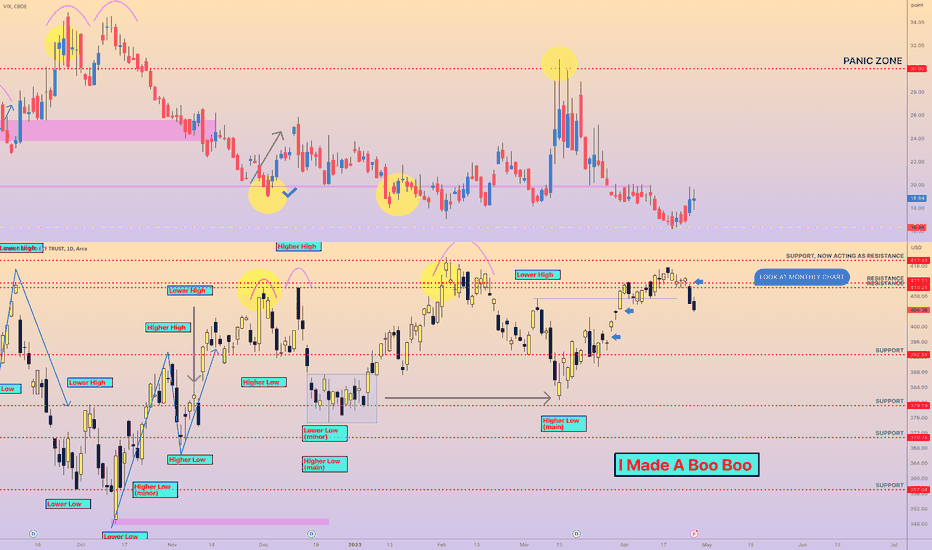The width and height of the screenshot is (932, 550).
Task: Click the red 392.58 support price label
Action: pos(918,355)
